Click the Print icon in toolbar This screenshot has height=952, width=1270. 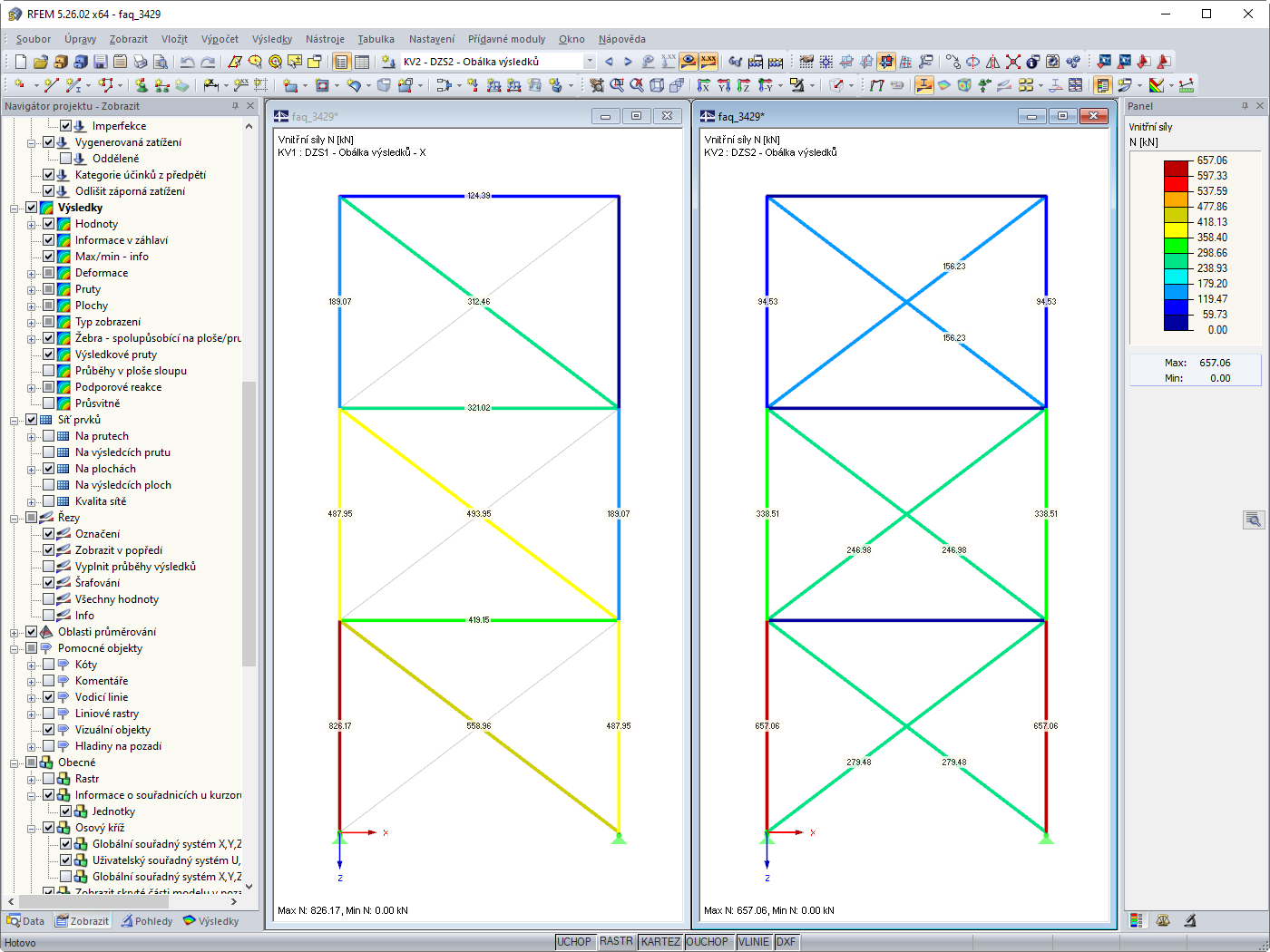[x=141, y=62]
